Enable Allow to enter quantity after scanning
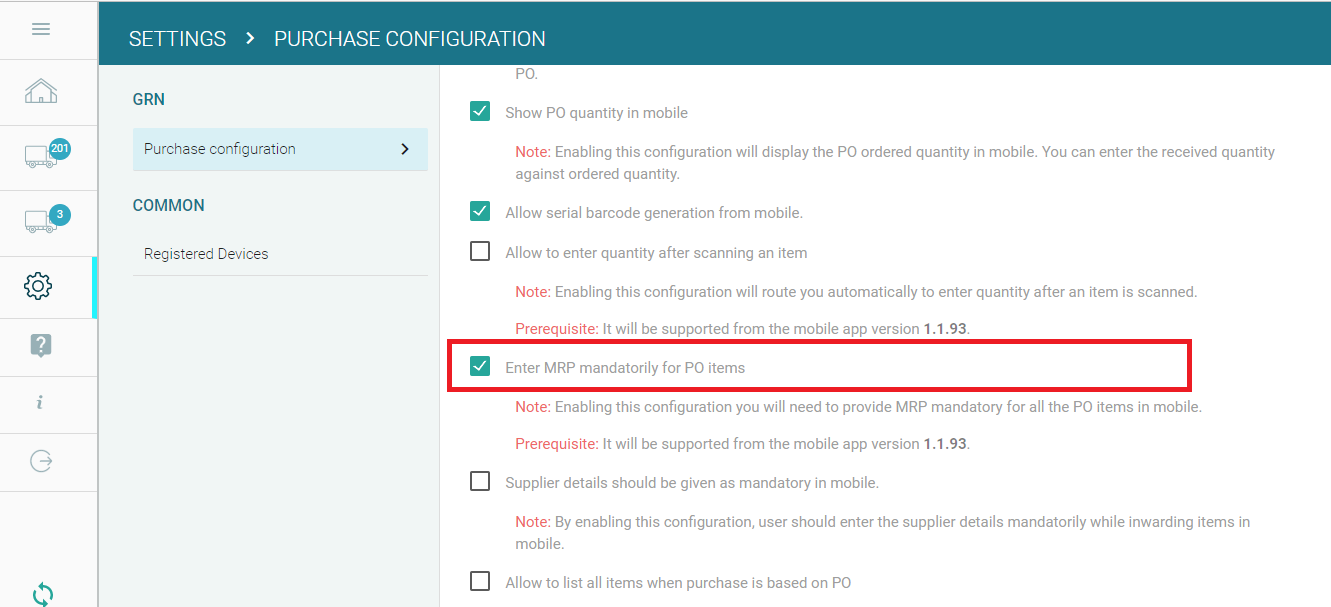The image size is (1331, 607). 480,252
